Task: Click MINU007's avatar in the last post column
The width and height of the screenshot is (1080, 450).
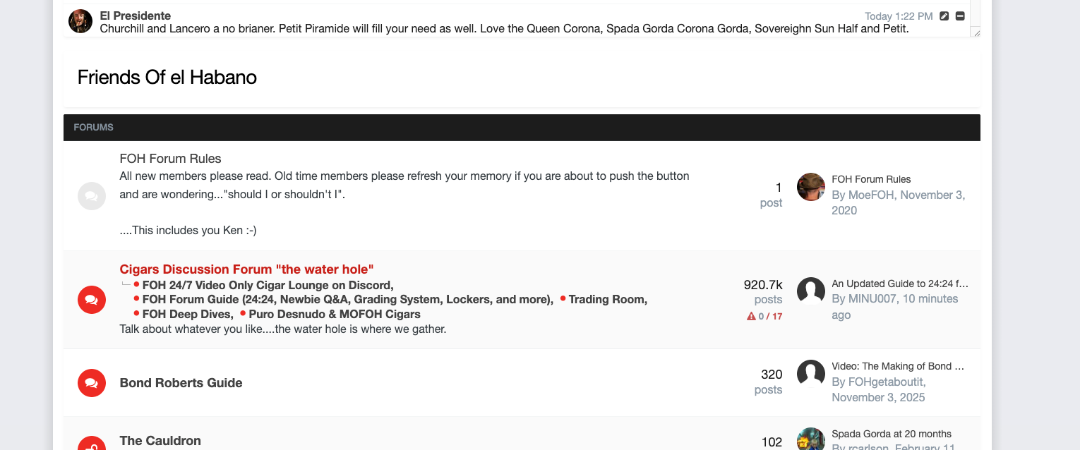Action: (810, 291)
